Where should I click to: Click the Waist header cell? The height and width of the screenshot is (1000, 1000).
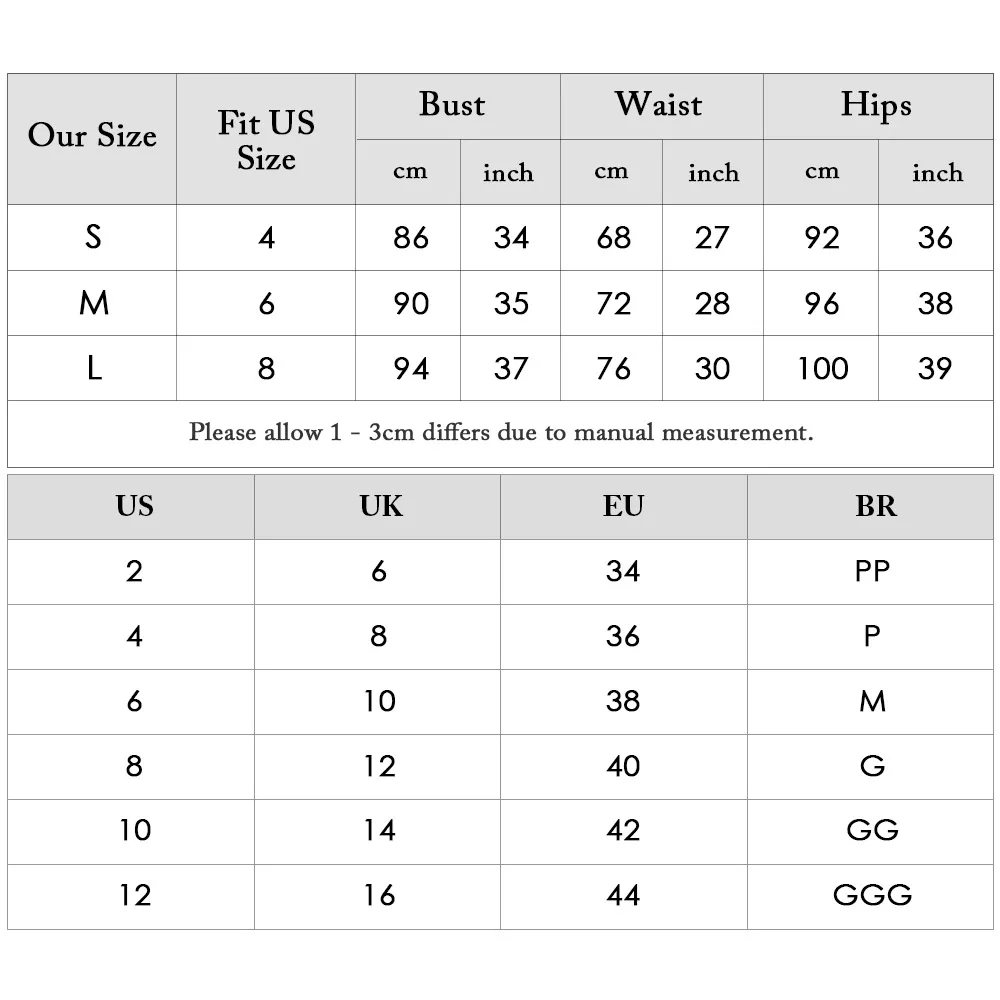(662, 107)
